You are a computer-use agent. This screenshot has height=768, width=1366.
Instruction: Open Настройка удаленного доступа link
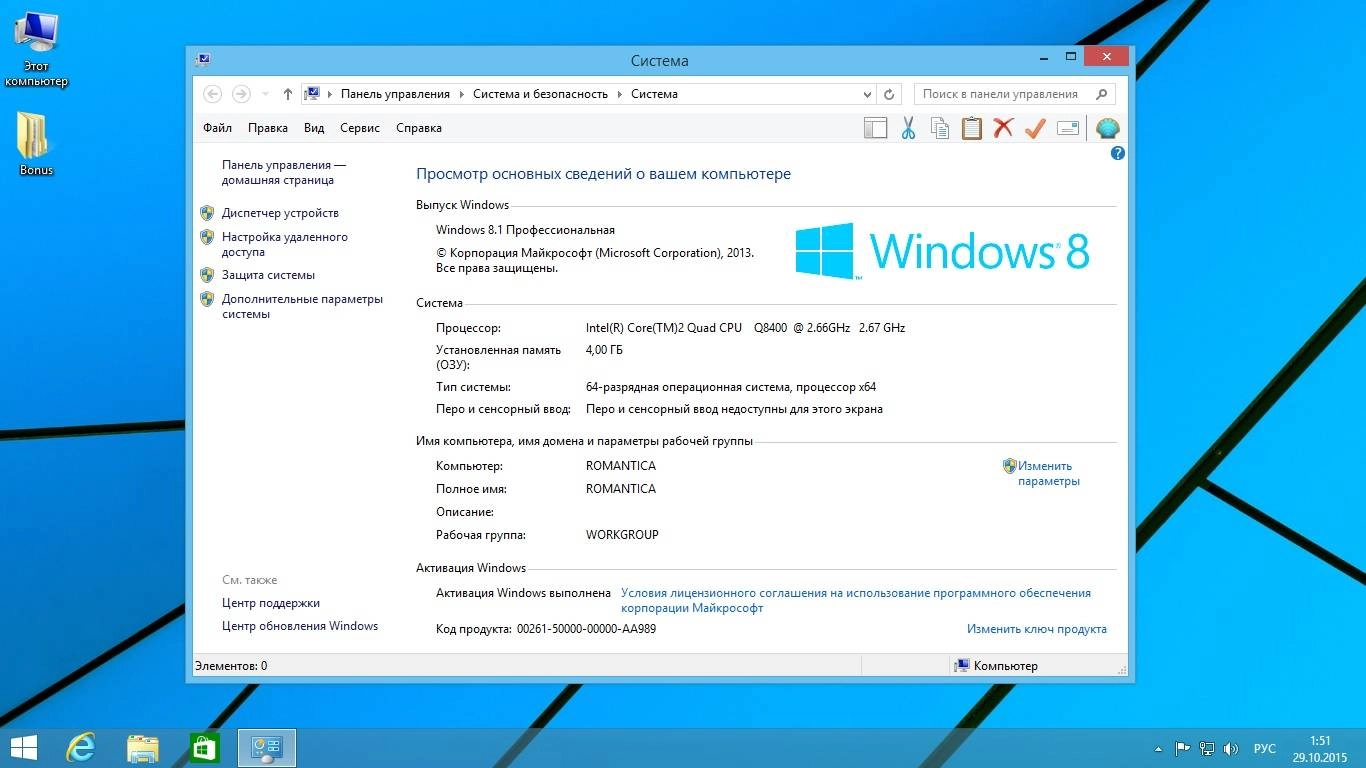[285, 244]
